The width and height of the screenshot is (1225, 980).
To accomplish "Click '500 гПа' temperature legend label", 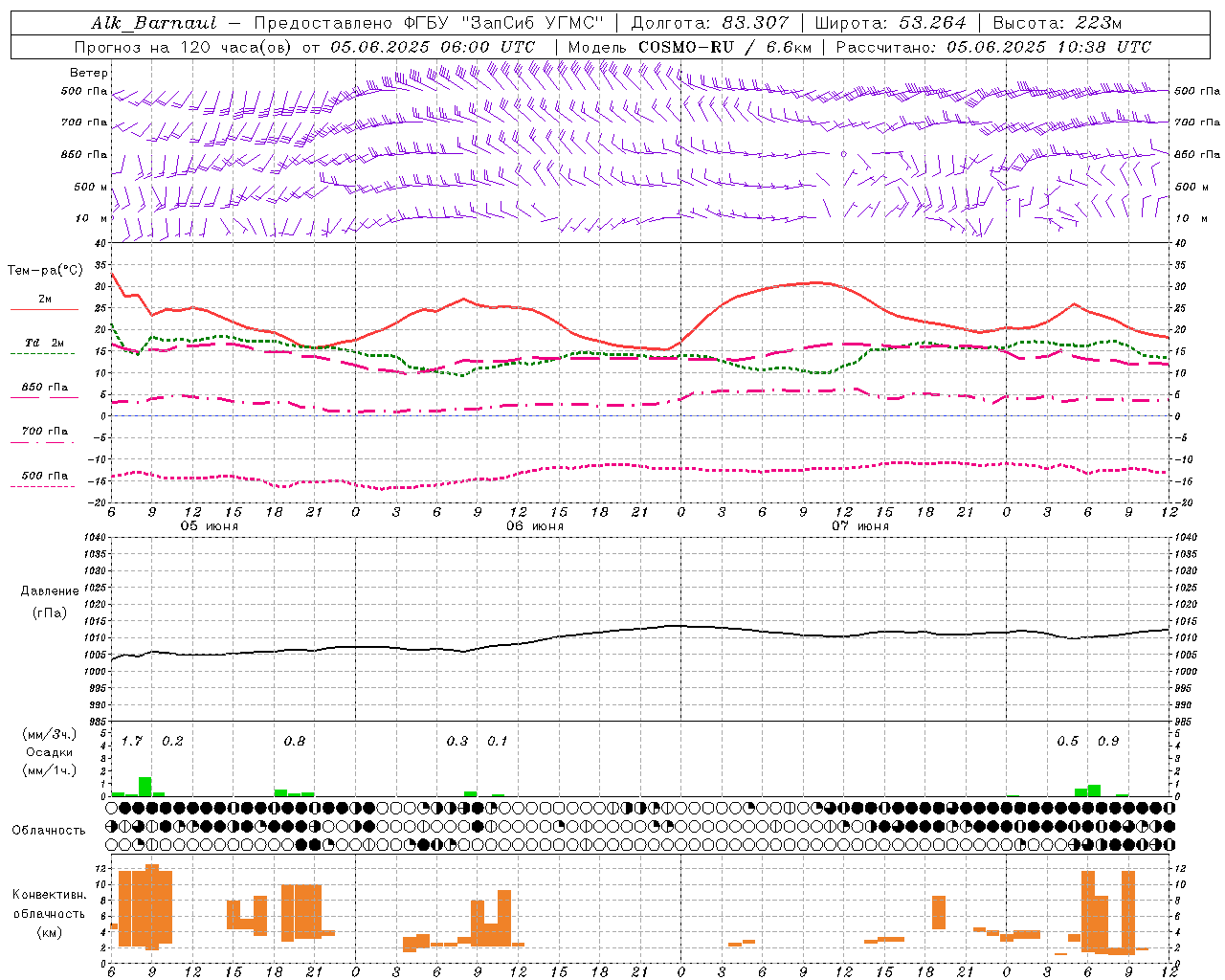I will pos(45,476).
